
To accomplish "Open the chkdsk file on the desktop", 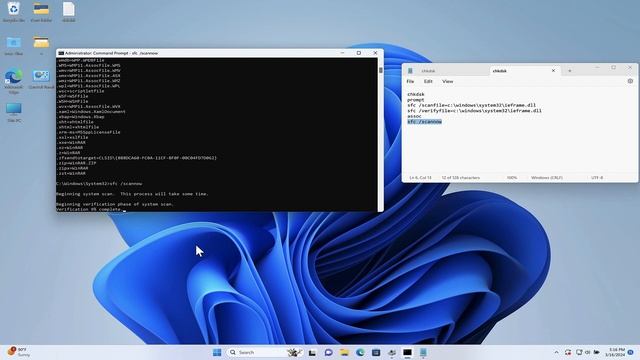I will 69,11.
